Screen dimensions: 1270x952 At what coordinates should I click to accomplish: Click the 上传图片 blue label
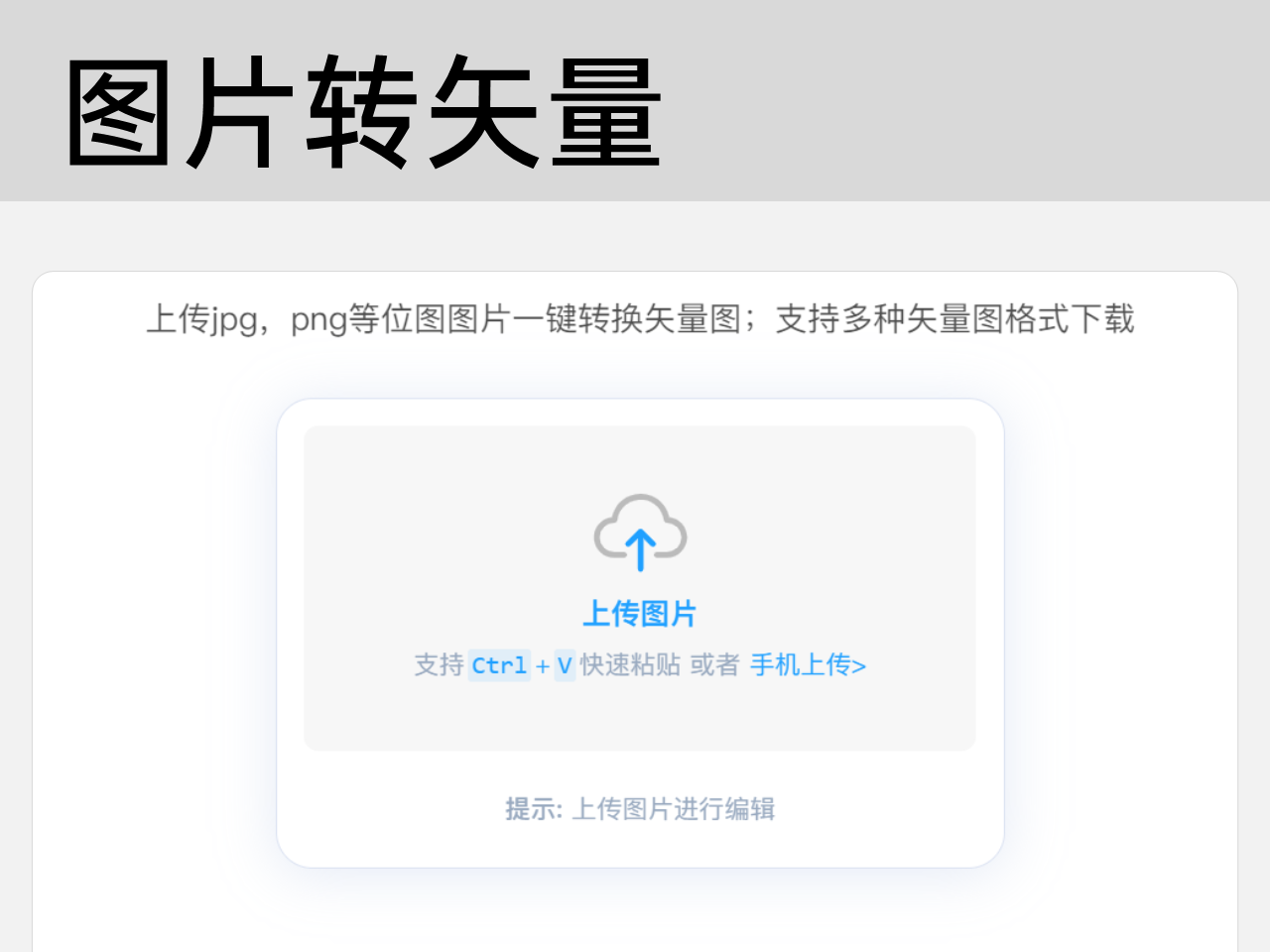click(639, 614)
